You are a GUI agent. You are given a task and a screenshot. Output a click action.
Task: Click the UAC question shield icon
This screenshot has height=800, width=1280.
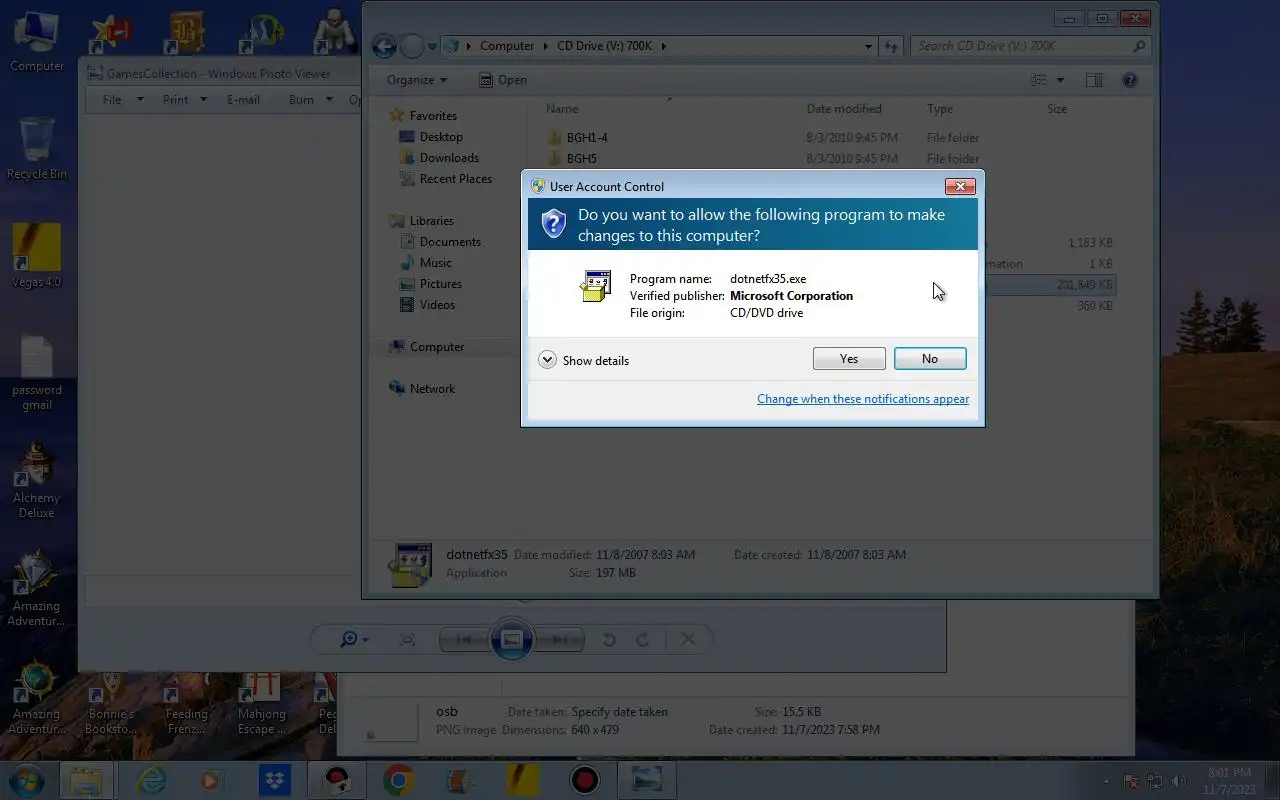(x=553, y=223)
